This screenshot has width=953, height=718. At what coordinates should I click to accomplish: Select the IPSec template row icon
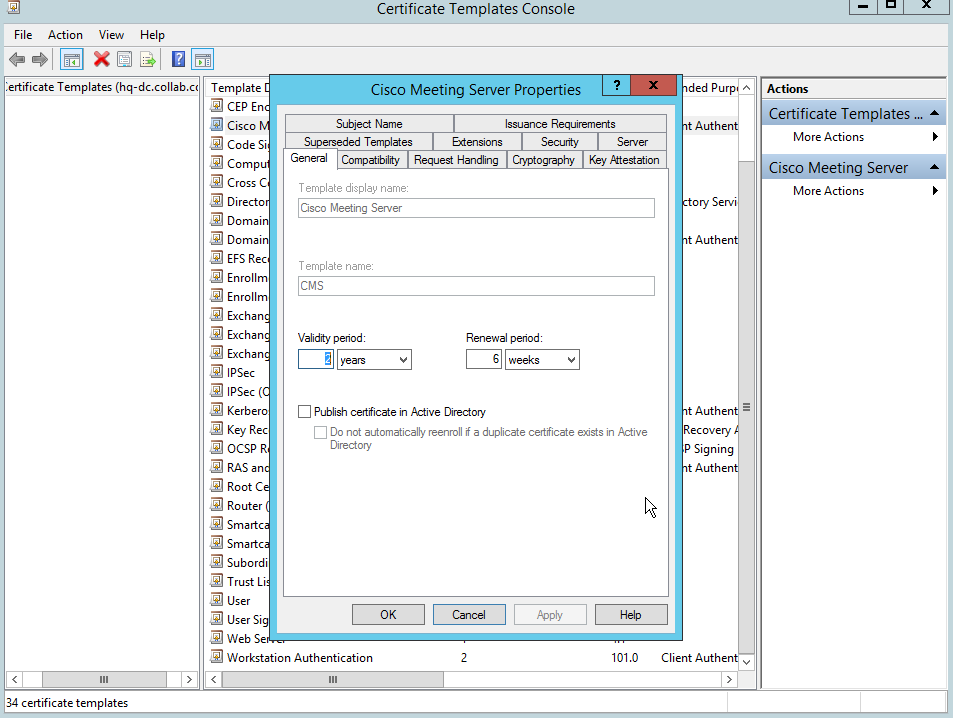pos(216,371)
